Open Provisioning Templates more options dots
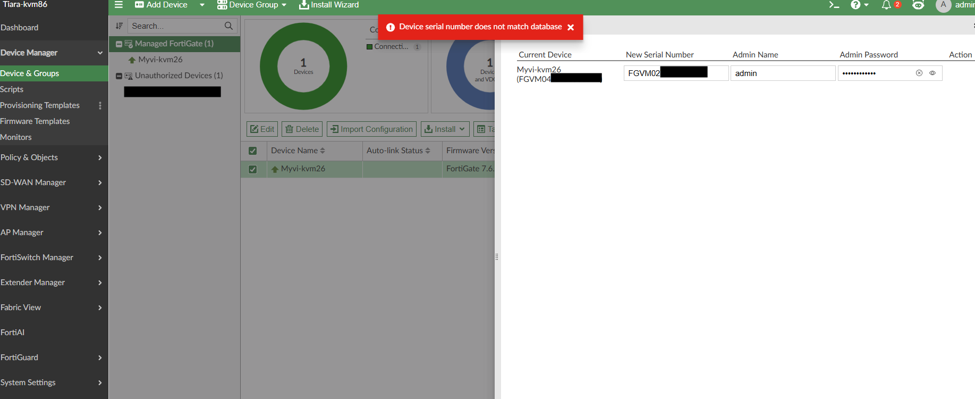The width and height of the screenshot is (975, 399). 100,106
